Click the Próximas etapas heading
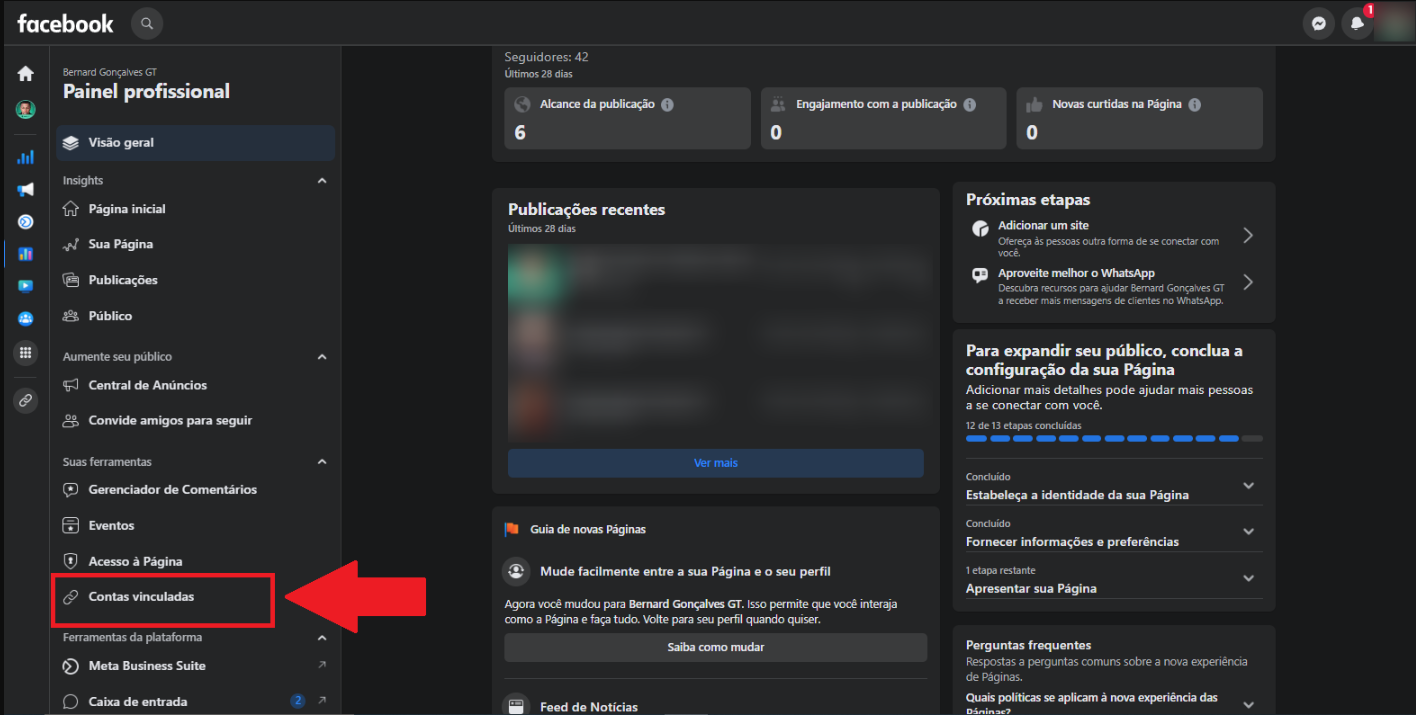This screenshot has height=715, width=1416. 1028,200
